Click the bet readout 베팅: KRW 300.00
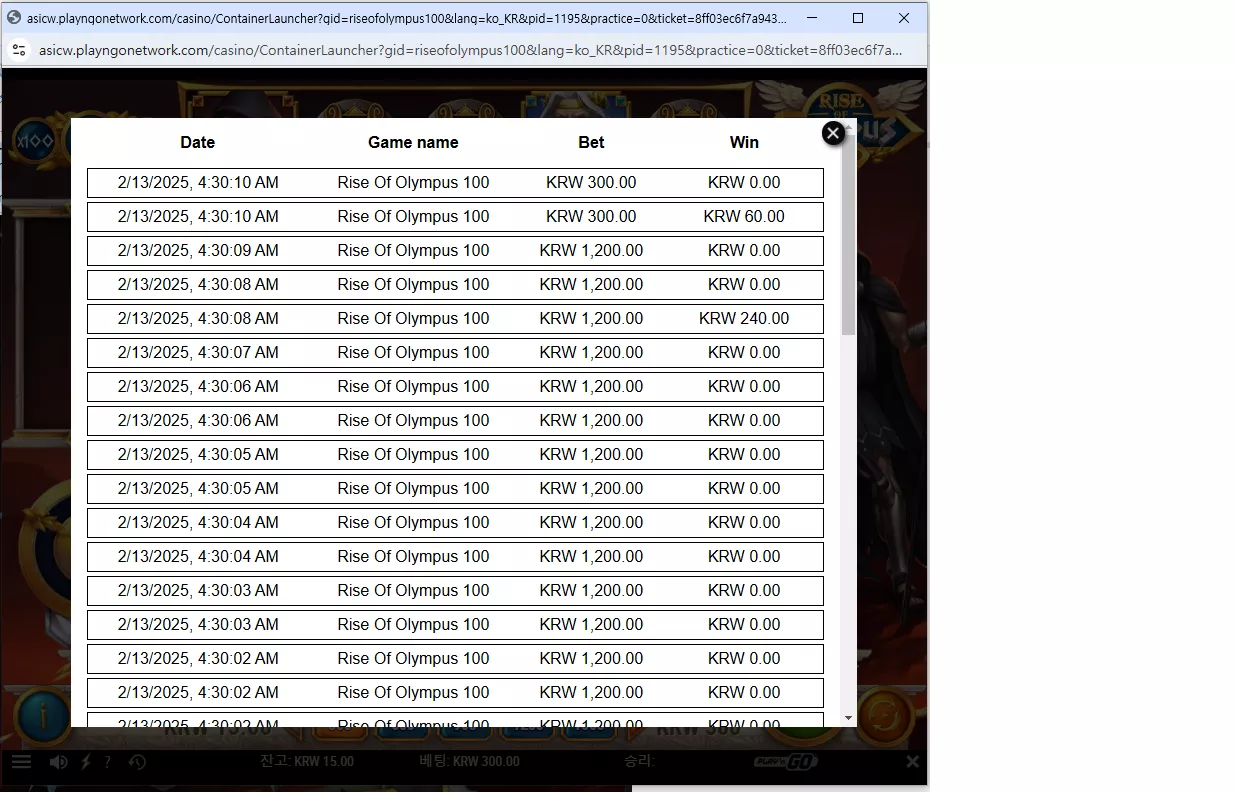Viewport: 1237px width, 792px height. [470, 761]
